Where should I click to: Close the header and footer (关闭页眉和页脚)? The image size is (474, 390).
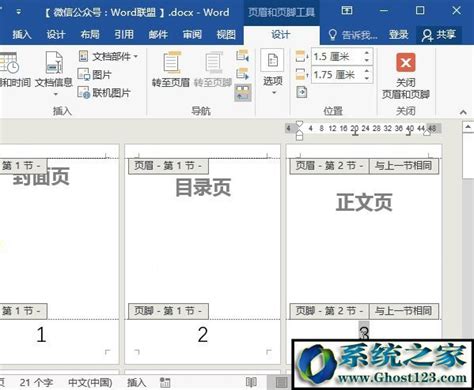click(406, 76)
